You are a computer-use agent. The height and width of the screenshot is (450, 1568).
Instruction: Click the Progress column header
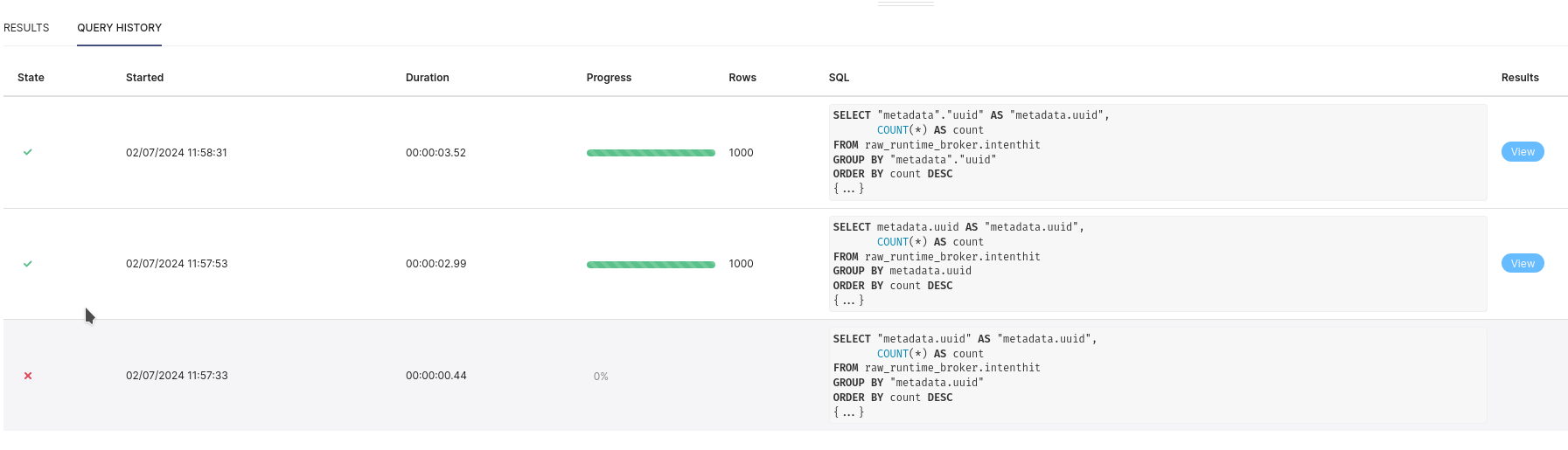[x=609, y=78]
